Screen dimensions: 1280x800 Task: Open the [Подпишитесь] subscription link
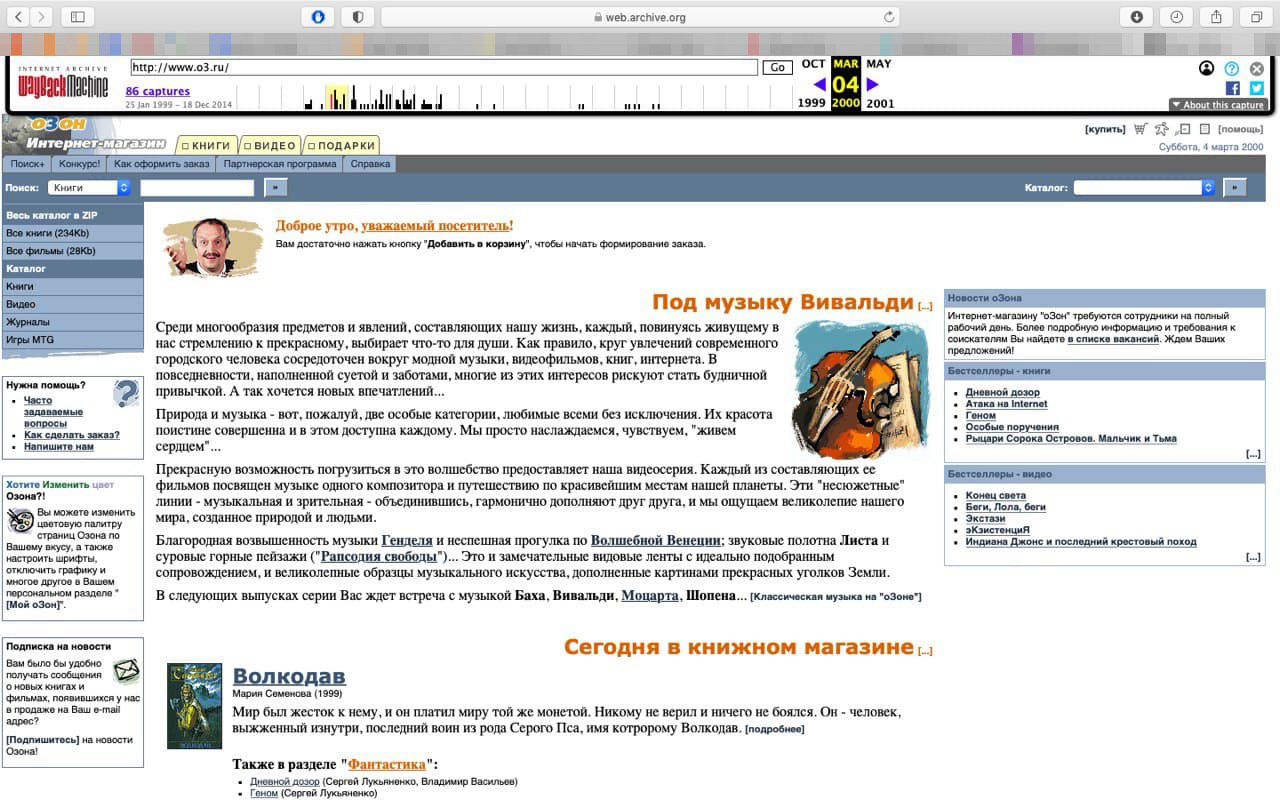pyautogui.click(x=43, y=740)
